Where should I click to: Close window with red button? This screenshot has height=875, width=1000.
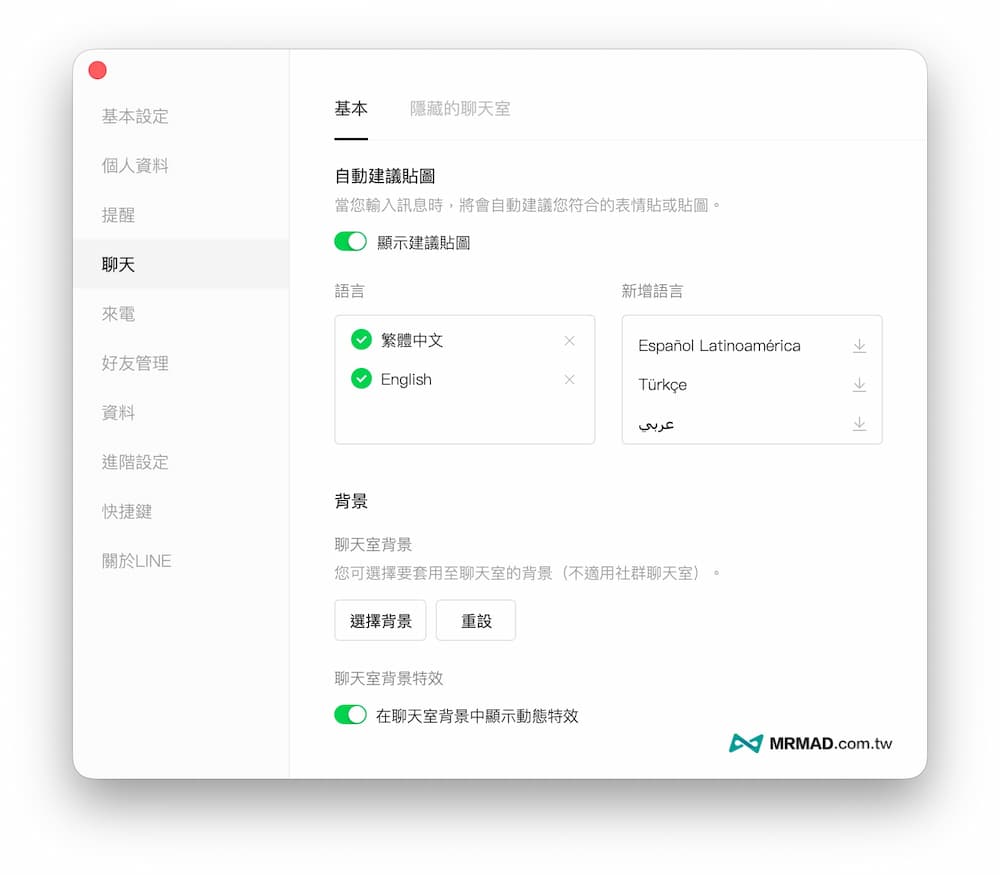tap(97, 70)
